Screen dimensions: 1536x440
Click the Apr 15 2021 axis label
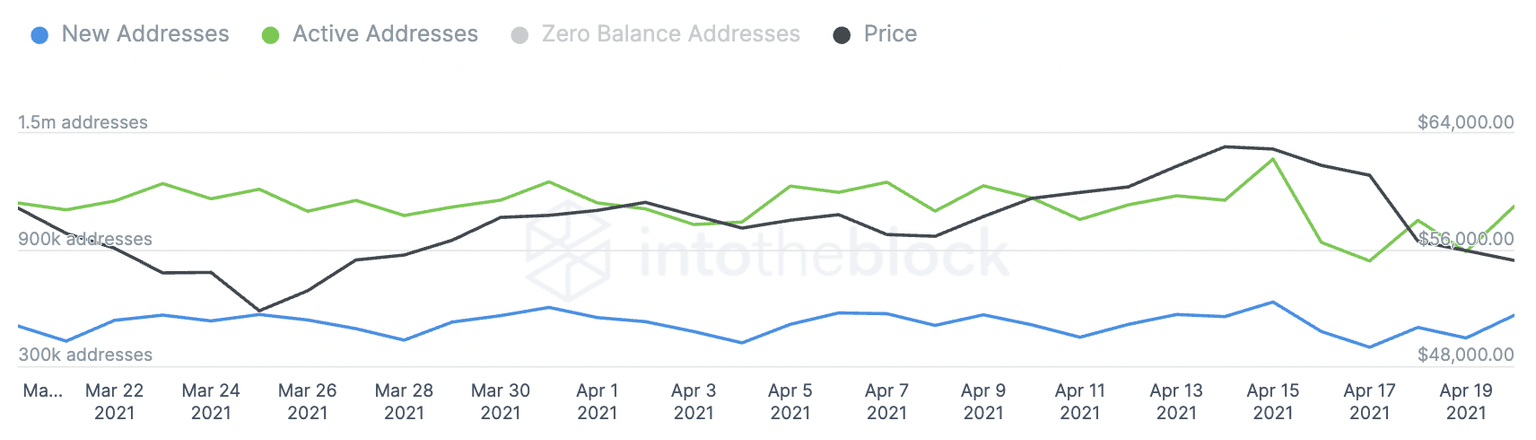[1273, 401]
